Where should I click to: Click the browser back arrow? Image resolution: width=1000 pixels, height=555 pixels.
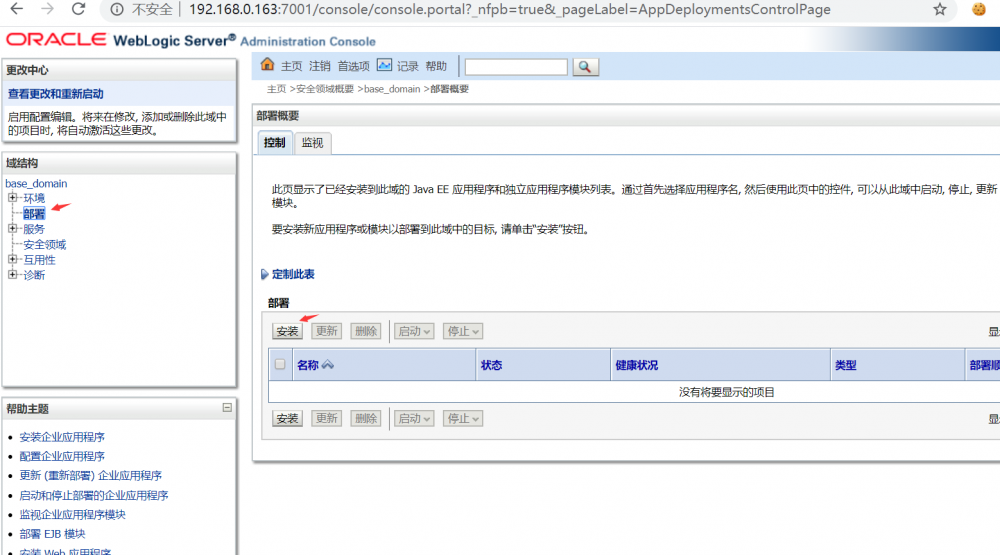[x=17, y=9]
